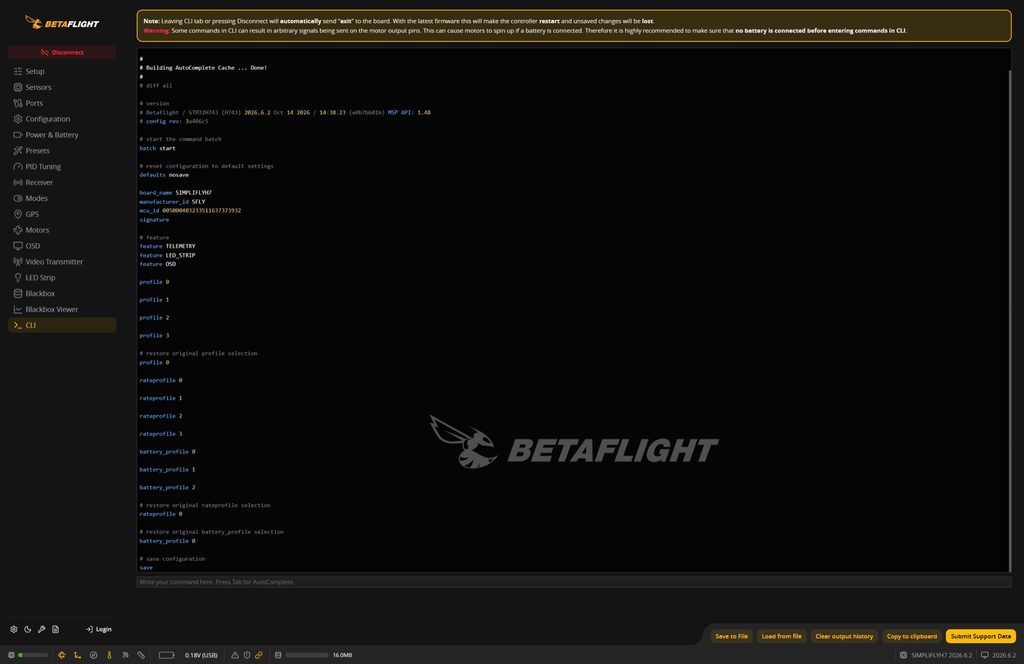Click the dataflash storage icon

pyautogui.click(x=278, y=655)
